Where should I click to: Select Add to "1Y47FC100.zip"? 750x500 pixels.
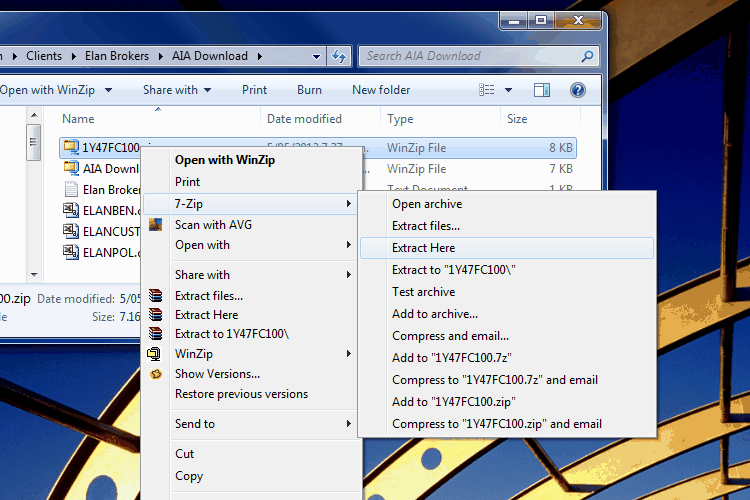click(x=453, y=402)
